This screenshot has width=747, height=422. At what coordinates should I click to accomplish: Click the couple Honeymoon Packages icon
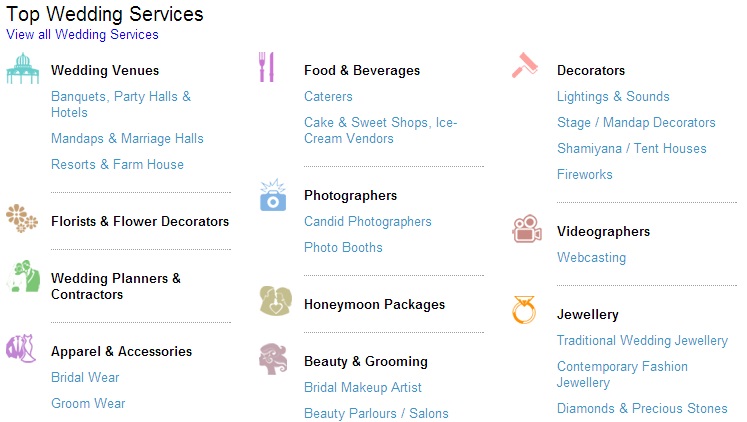275,301
